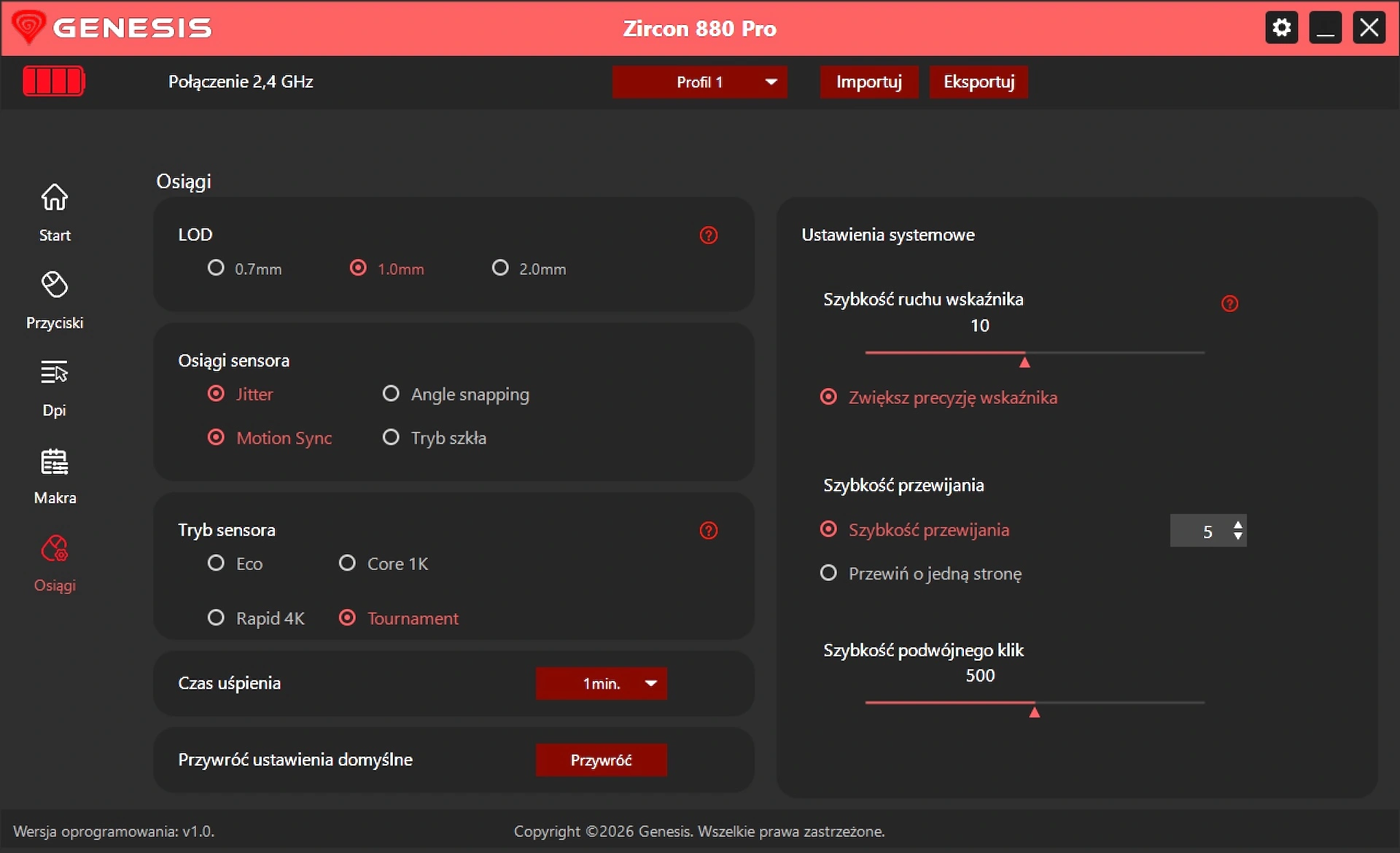Close the Zircon 880 Pro window
Viewport: 1400px width, 853px height.
(x=1369, y=28)
